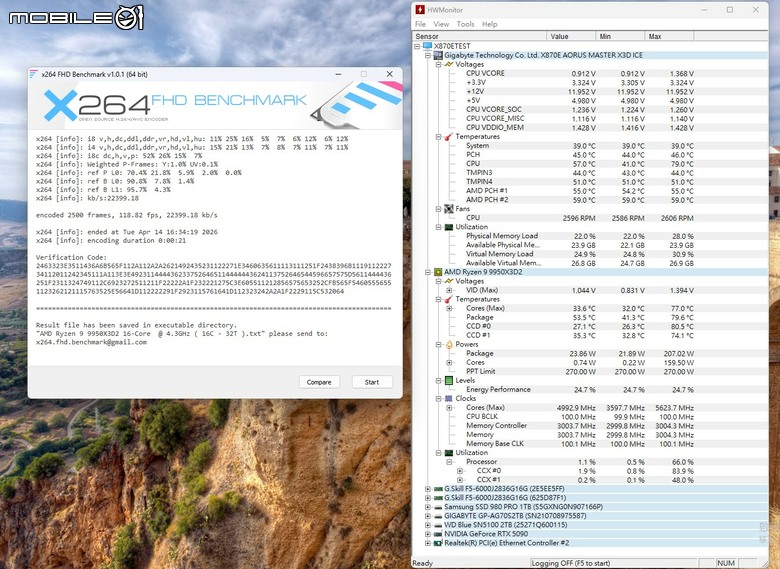780x569 pixels.
Task: Expand the NVIDIA GeForce RTX 5090 node
Action: (428, 534)
